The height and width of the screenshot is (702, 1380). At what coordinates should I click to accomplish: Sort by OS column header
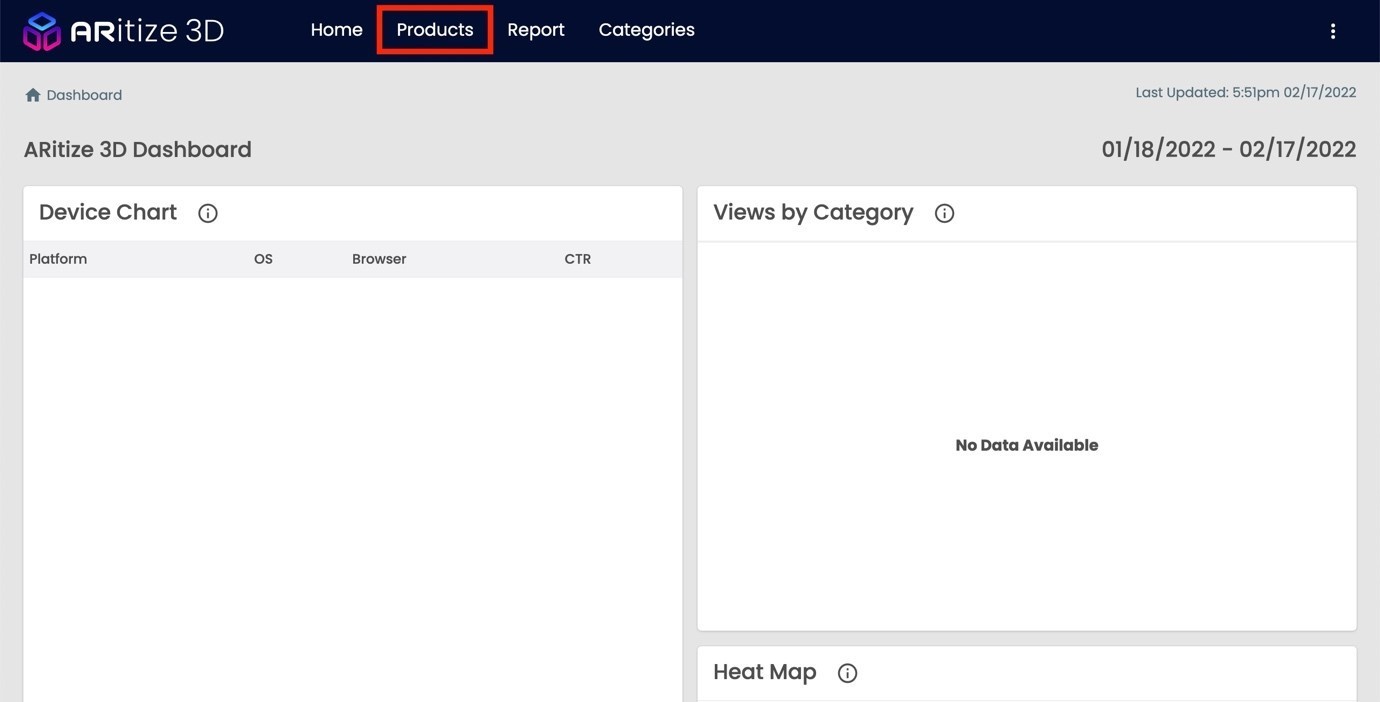(263, 259)
